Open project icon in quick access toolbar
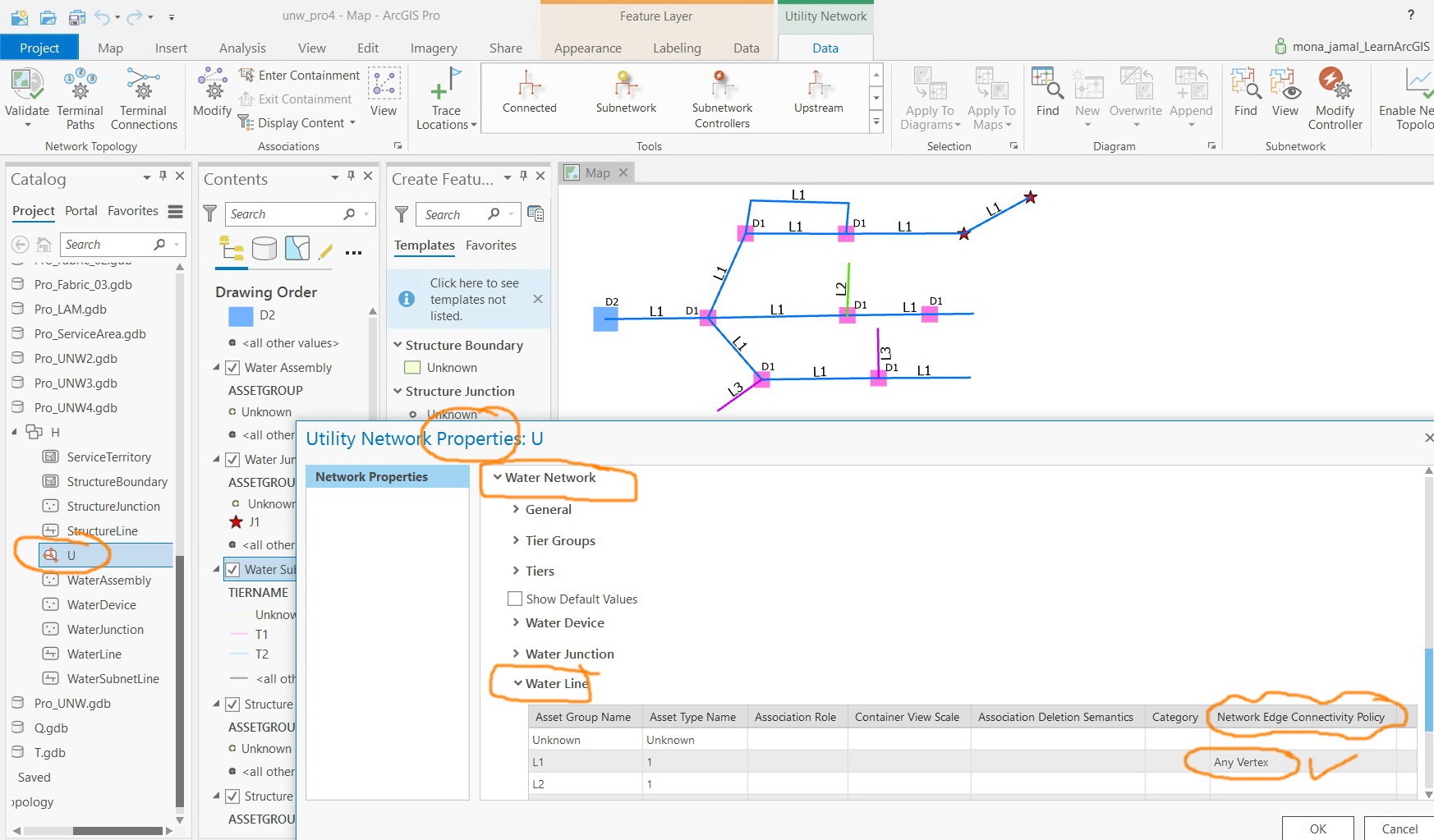Image resolution: width=1434 pixels, height=840 pixels. point(48,16)
